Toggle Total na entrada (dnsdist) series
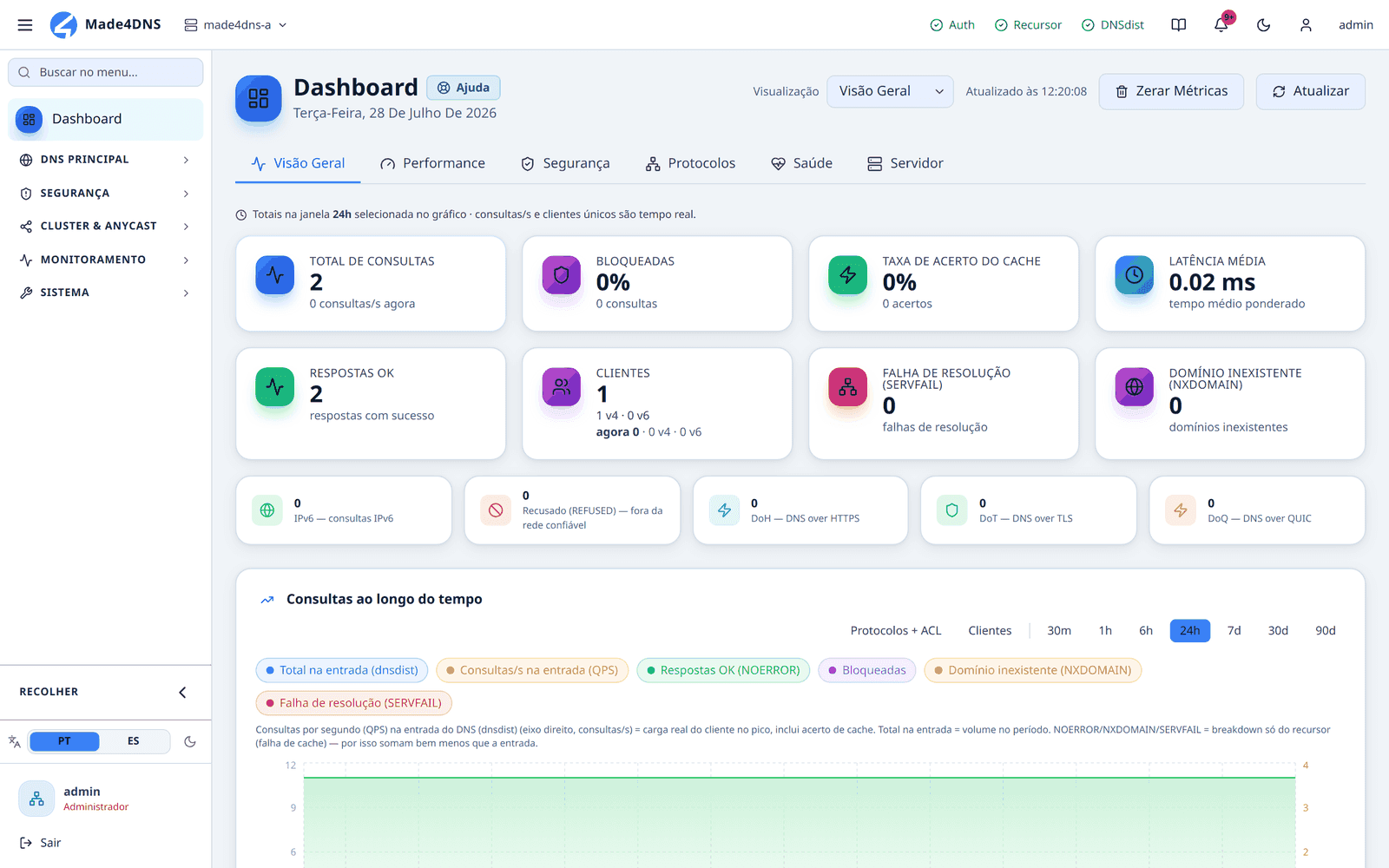Image resolution: width=1389 pixels, height=868 pixels. pos(342,670)
